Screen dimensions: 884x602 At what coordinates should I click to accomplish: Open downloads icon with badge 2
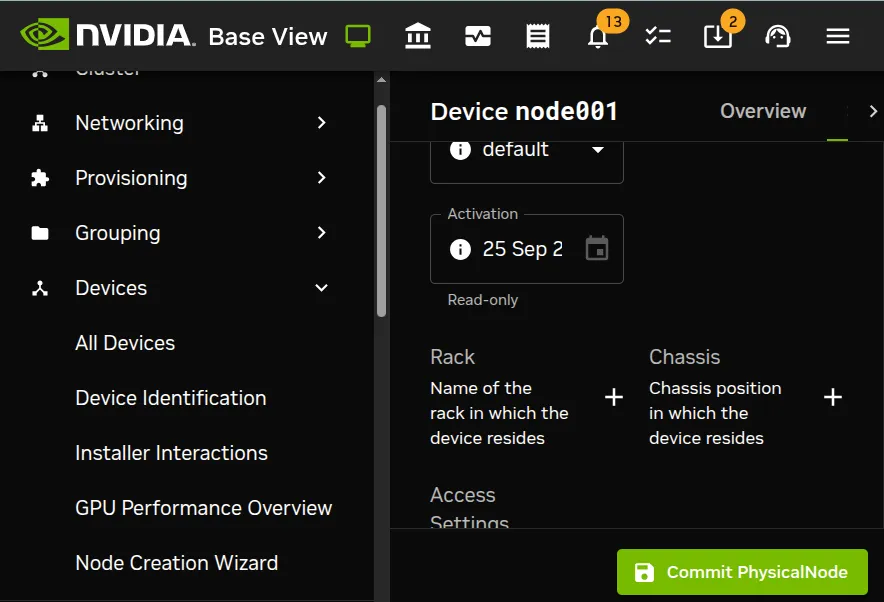[x=718, y=37]
